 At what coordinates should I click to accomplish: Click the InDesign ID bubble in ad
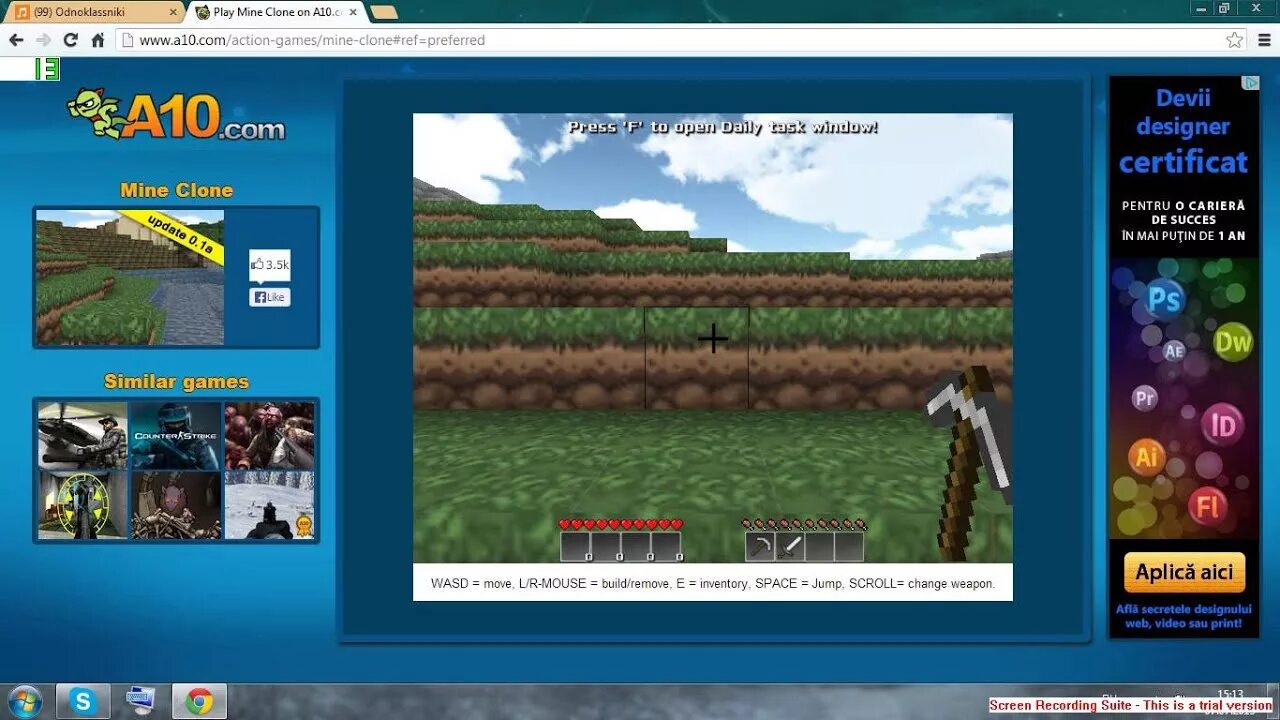1223,425
